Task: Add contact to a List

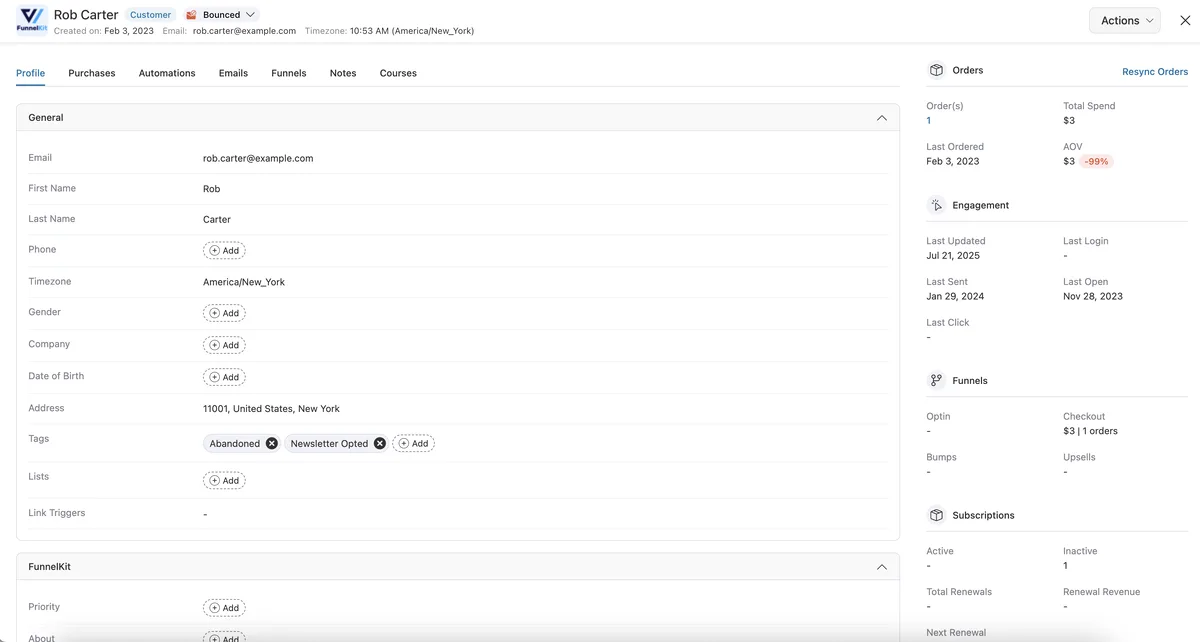Action: coord(224,480)
